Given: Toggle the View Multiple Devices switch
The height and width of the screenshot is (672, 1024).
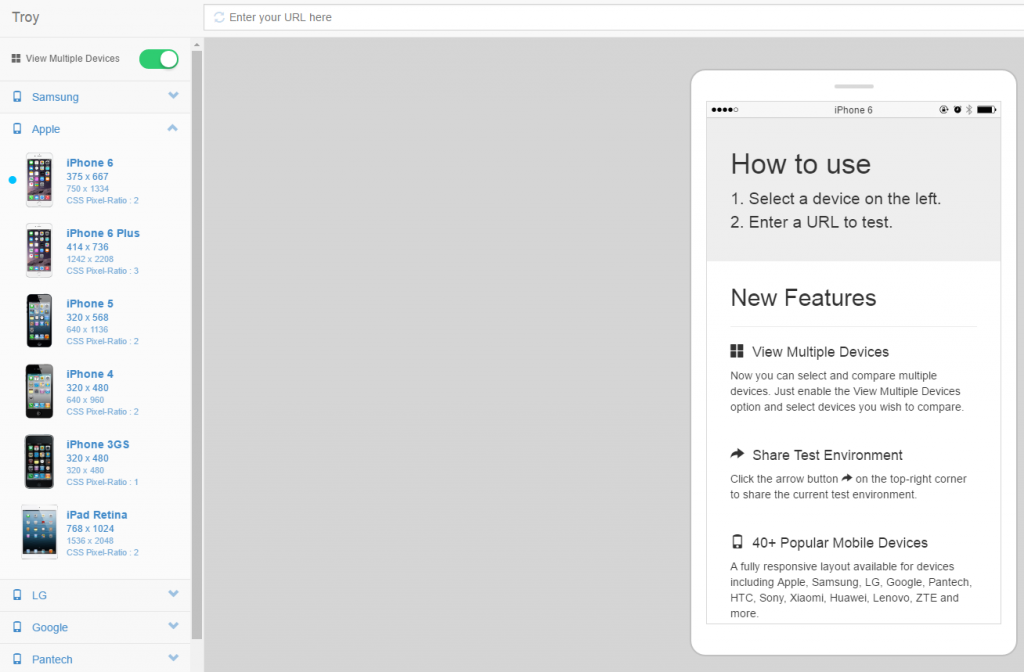Looking at the screenshot, I should (x=159, y=59).
